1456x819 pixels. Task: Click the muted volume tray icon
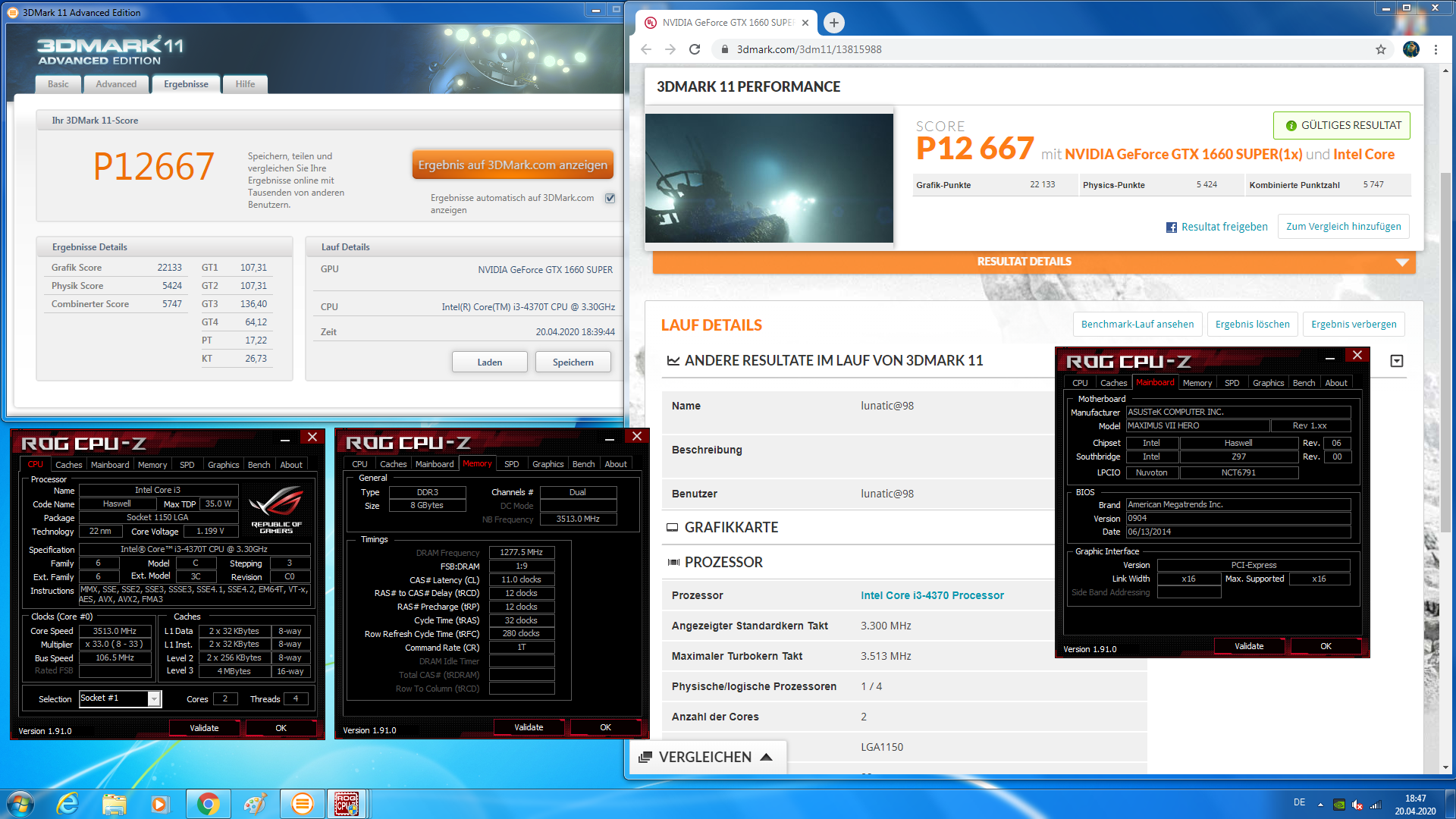(x=1357, y=805)
